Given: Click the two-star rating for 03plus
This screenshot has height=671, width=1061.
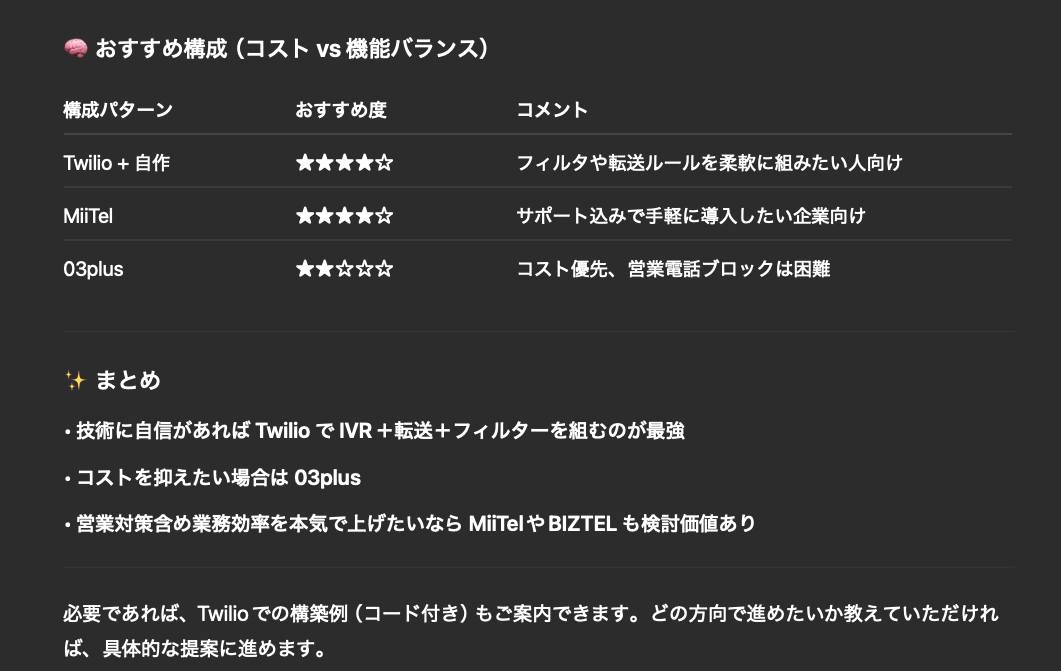Looking at the screenshot, I should [x=344, y=268].
